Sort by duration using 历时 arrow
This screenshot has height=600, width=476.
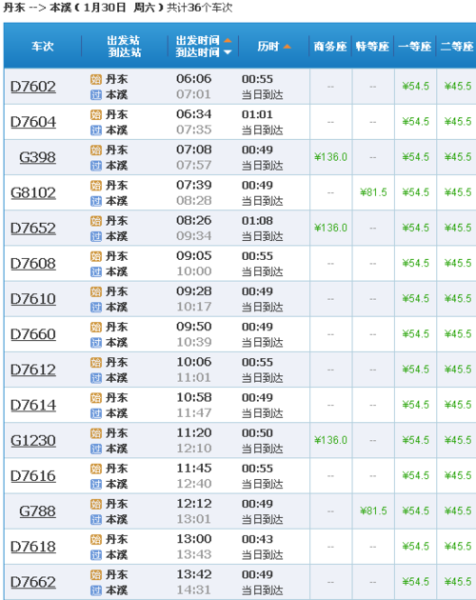287,47
